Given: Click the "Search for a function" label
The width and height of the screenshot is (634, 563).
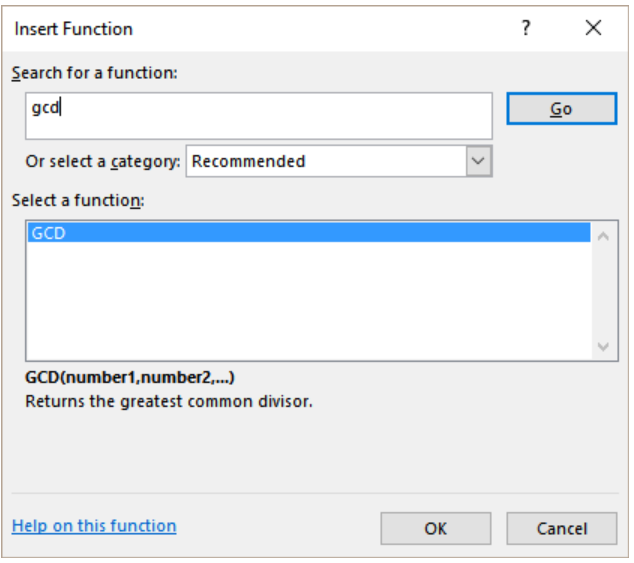Looking at the screenshot, I should click(x=95, y=73).
